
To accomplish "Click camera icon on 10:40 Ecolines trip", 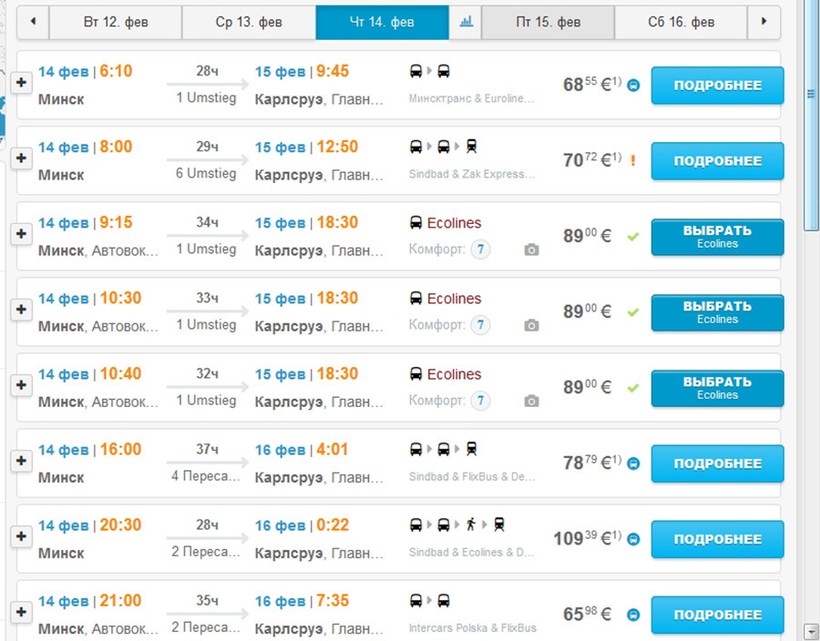I will click(531, 401).
